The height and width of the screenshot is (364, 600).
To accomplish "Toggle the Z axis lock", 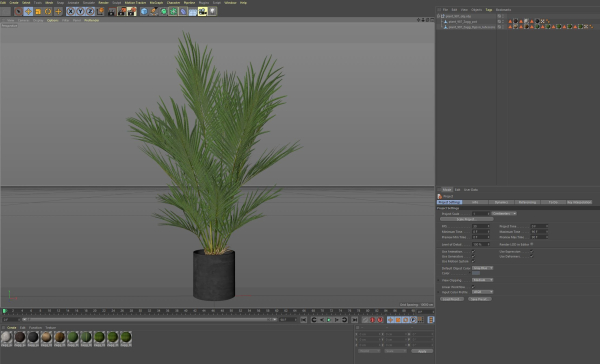I will tap(90, 11).
